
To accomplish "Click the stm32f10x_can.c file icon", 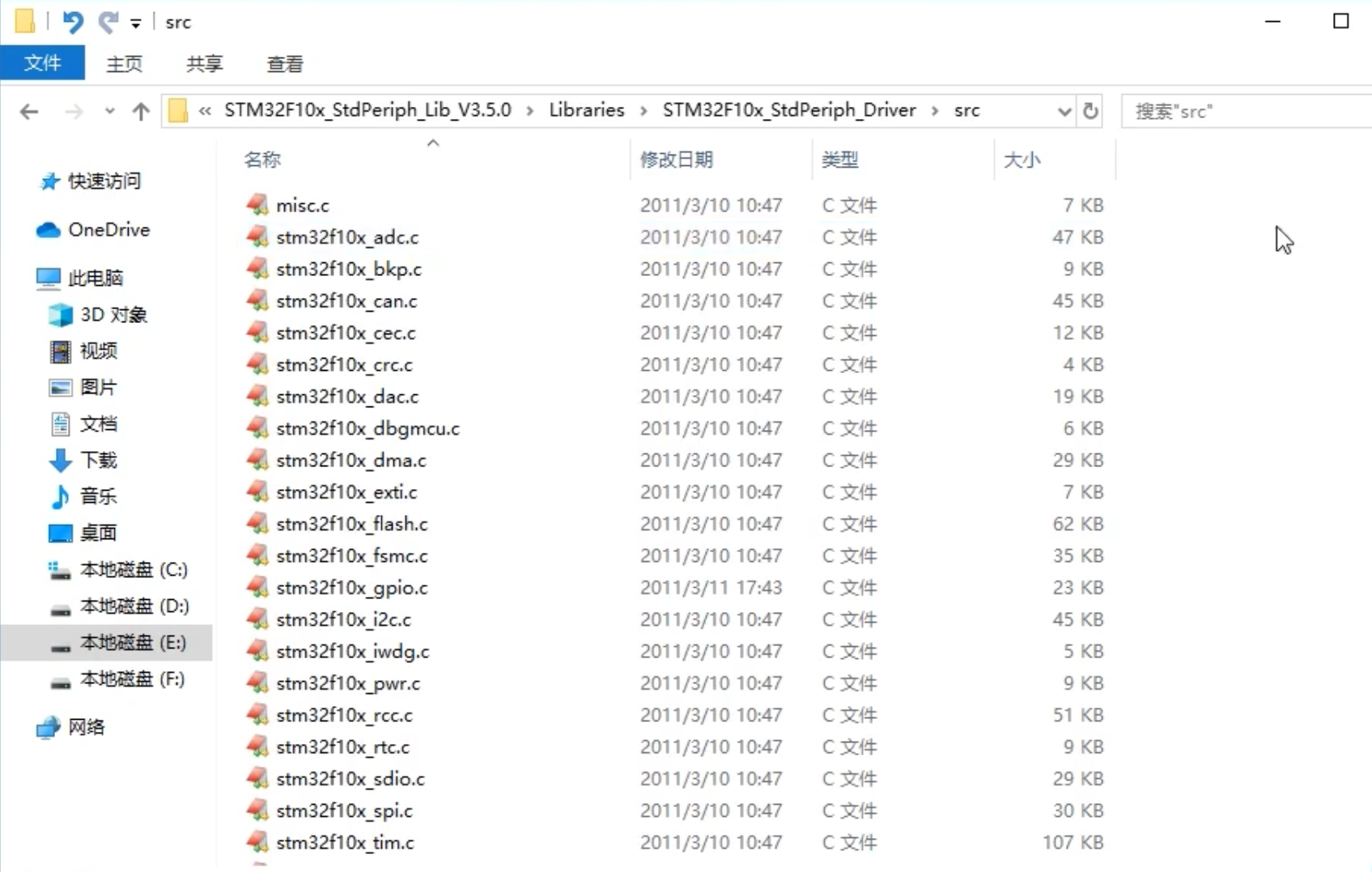I will click(x=257, y=300).
